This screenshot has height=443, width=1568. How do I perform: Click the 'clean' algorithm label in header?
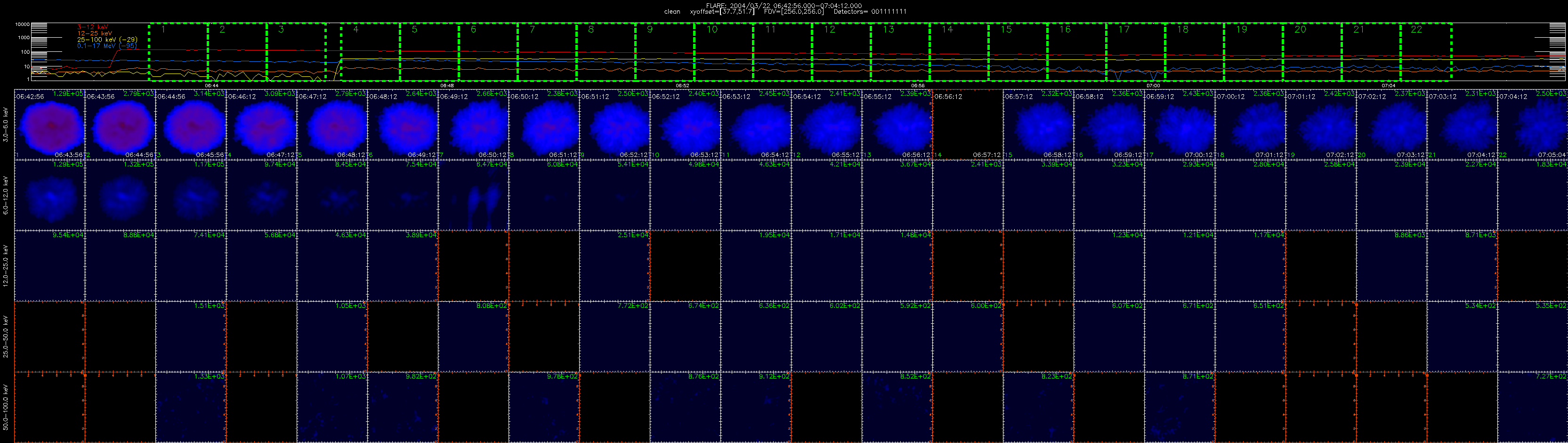pos(672,12)
